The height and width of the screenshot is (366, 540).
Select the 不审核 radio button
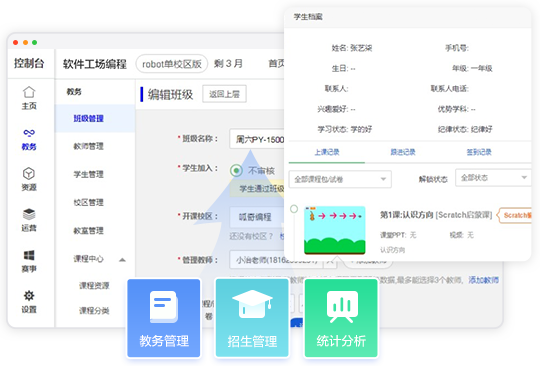tap(236, 170)
